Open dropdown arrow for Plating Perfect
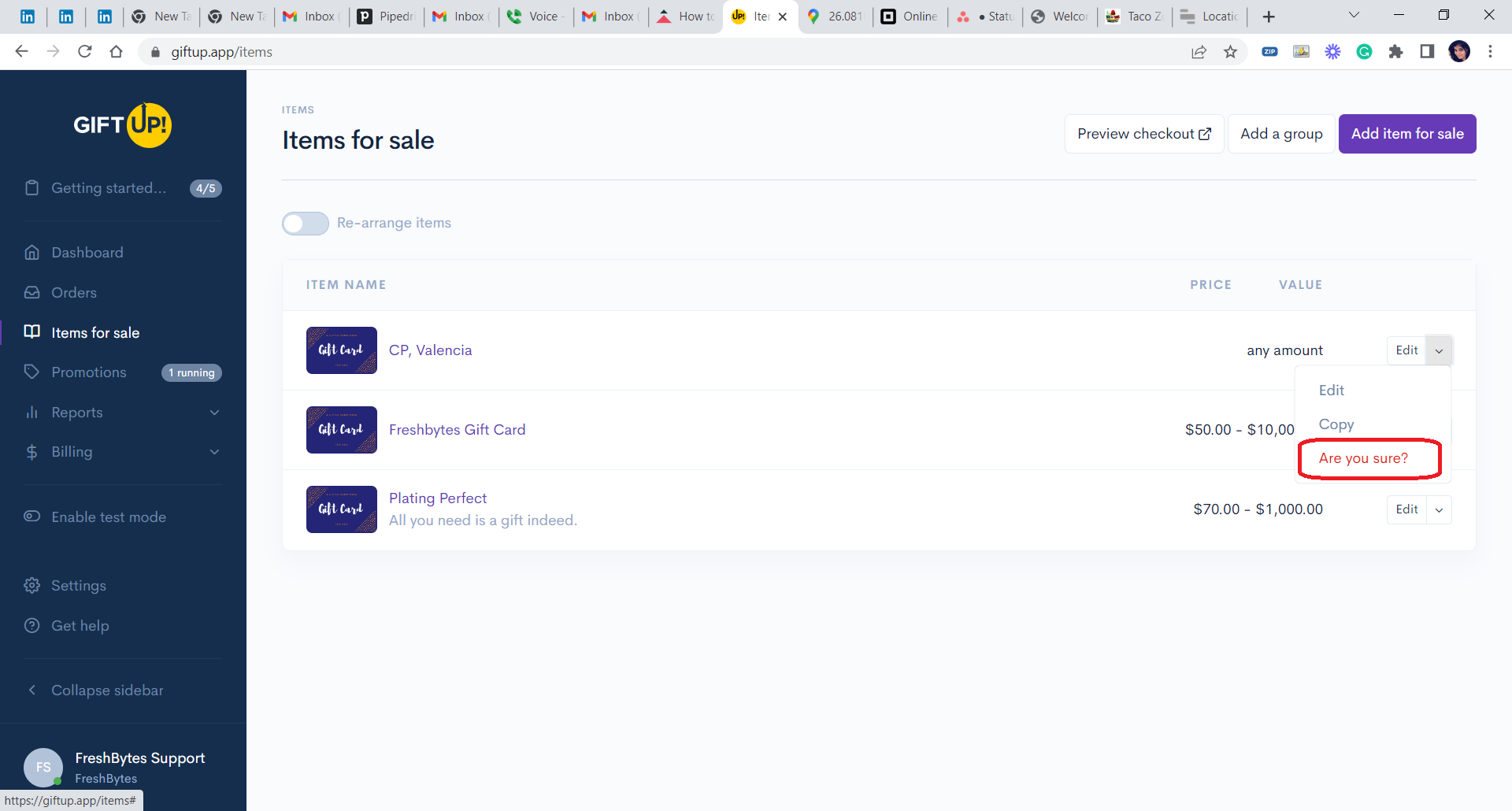The width and height of the screenshot is (1512, 811). (1439, 510)
